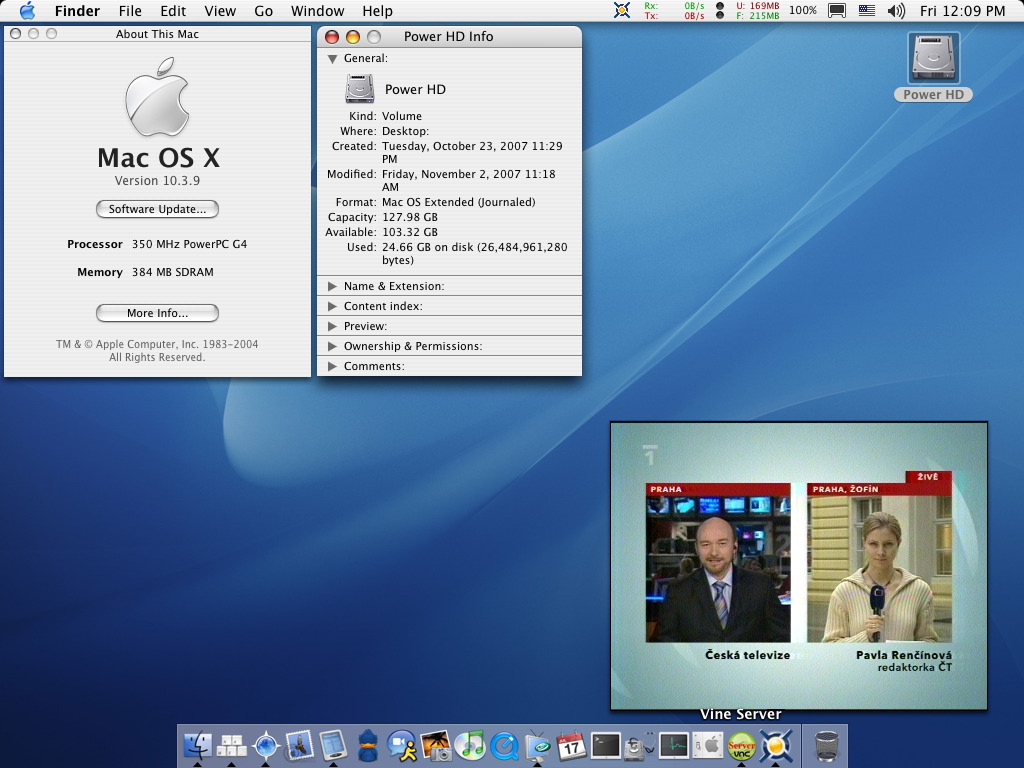
Task: Click the More Info... button
Action: click(157, 313)
